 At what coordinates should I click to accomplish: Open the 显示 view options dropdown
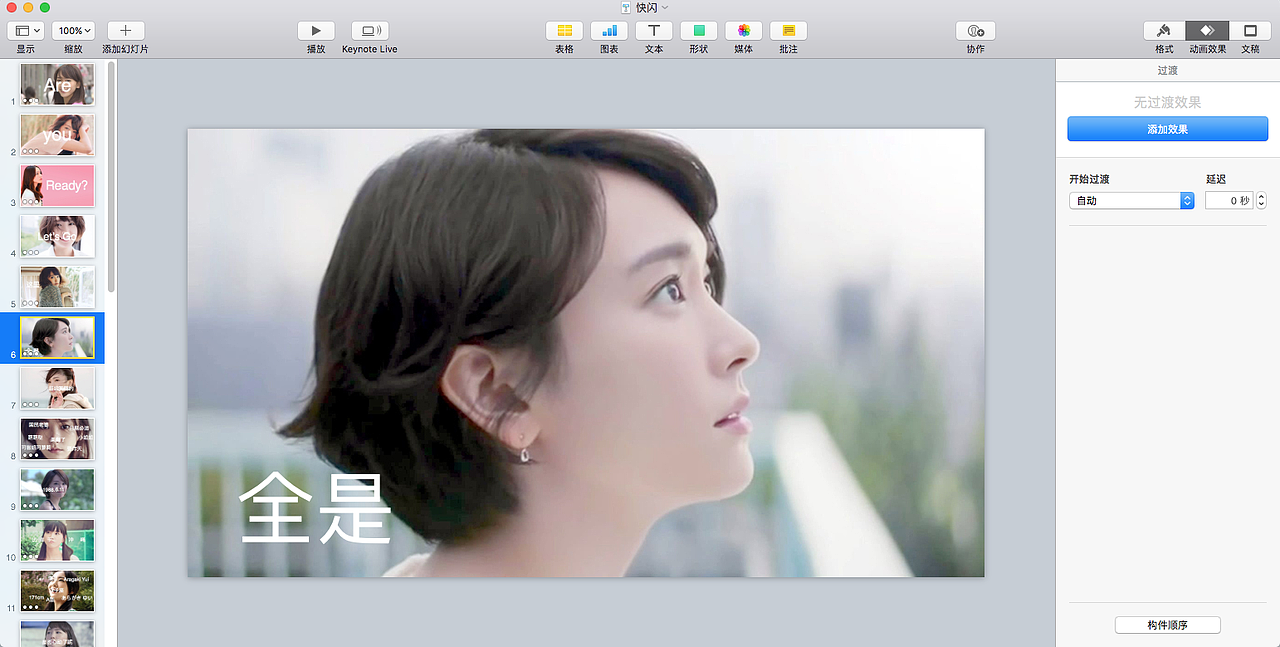pos(25,30)
